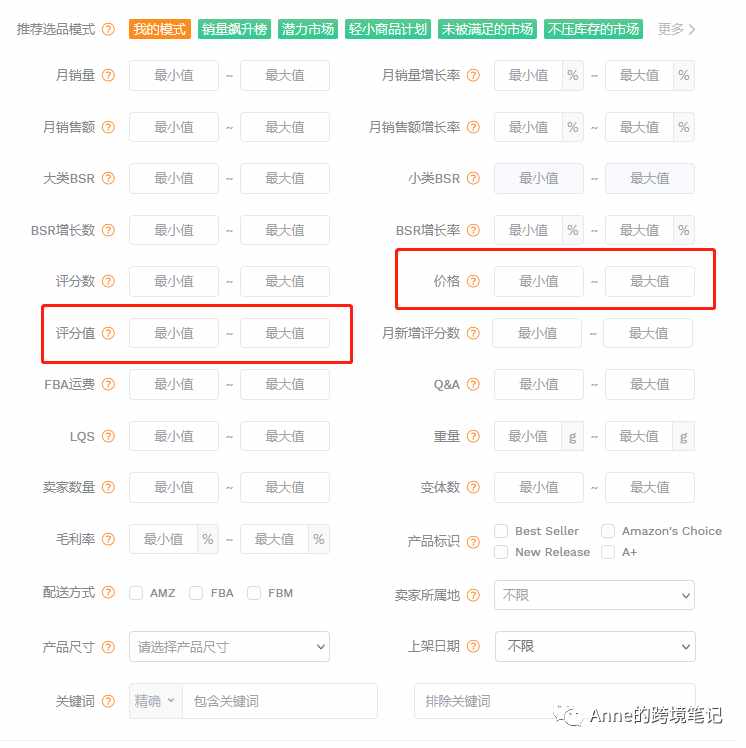The image size is (746, 748).
Task: Open the Q&A help icon
Action: (x=473, y=384)
